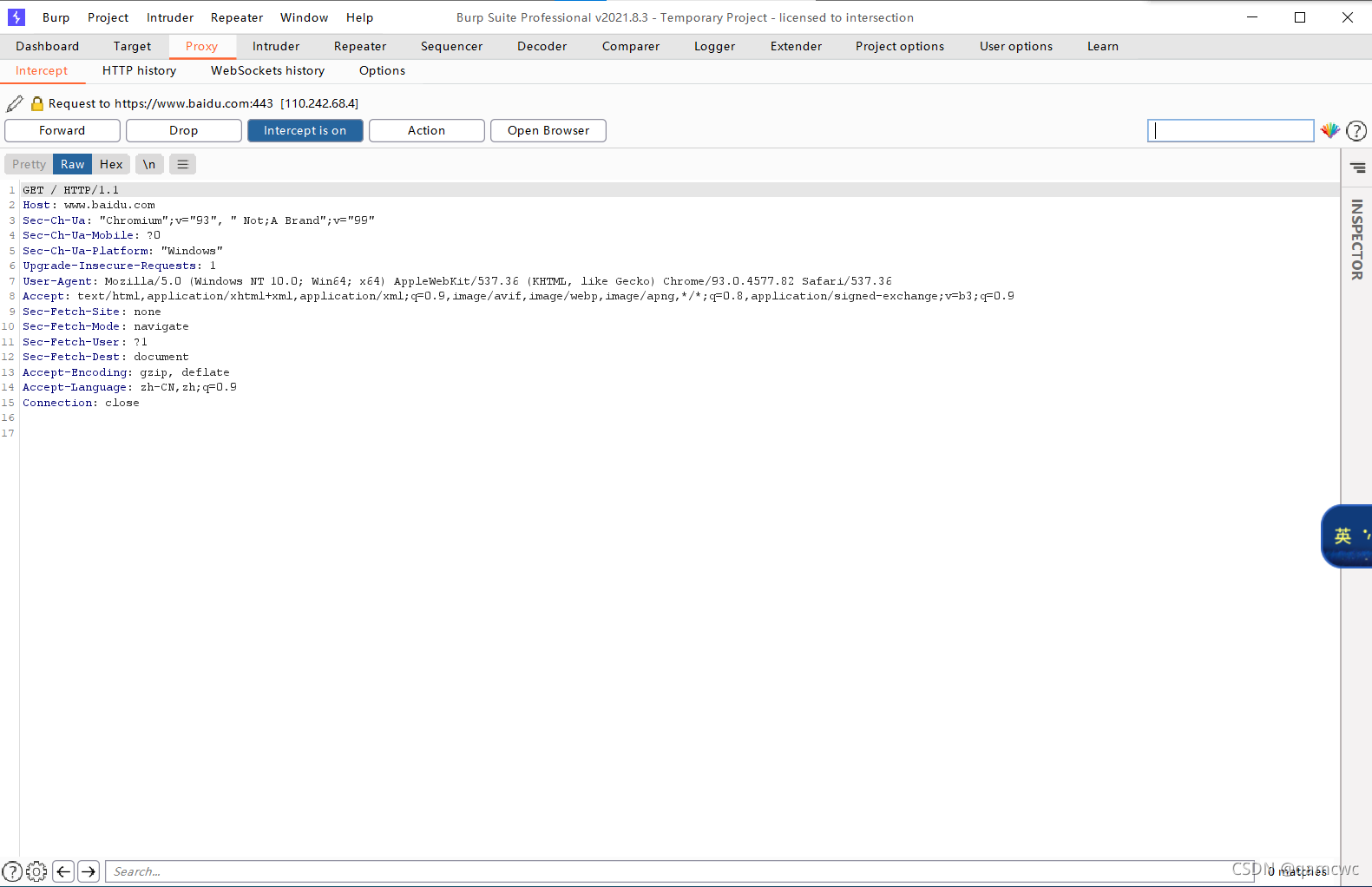1372x887 pixels.
Task: Switch to the Dashboard tab
Action: [x=48, y=46]
